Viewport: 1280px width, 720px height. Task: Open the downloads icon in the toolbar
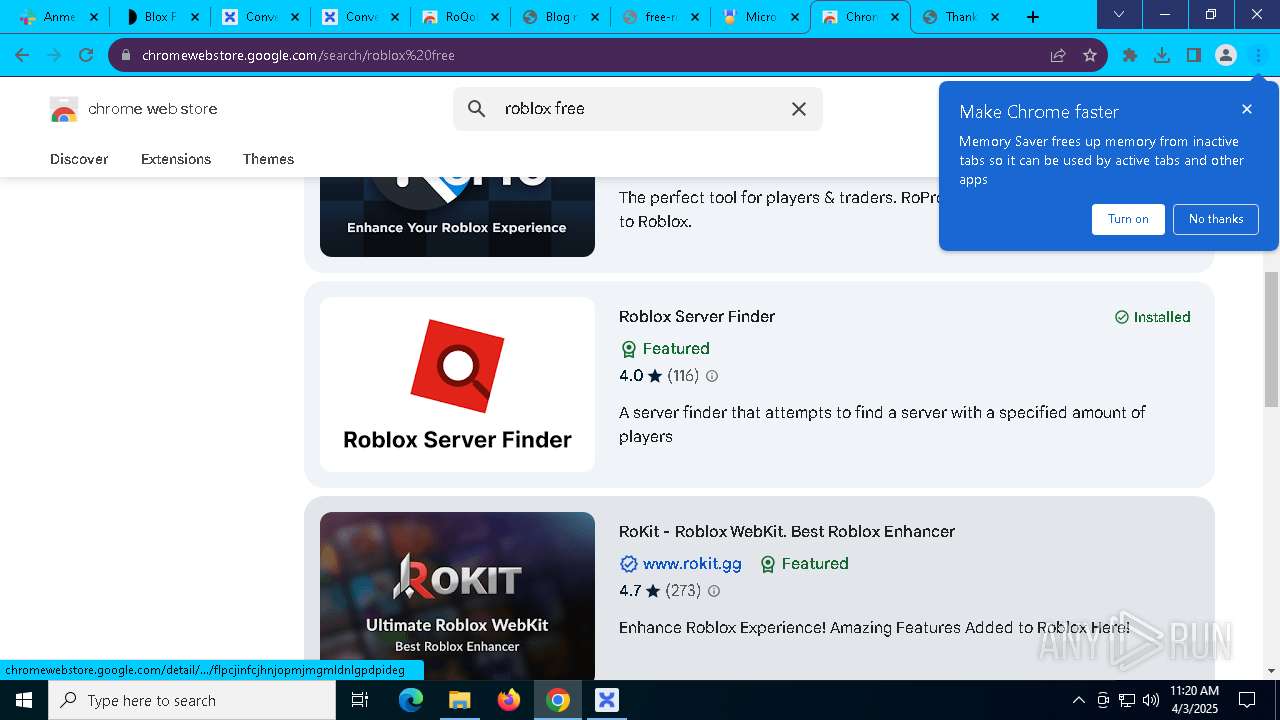pyautogui.click(x=1162, y=55)
